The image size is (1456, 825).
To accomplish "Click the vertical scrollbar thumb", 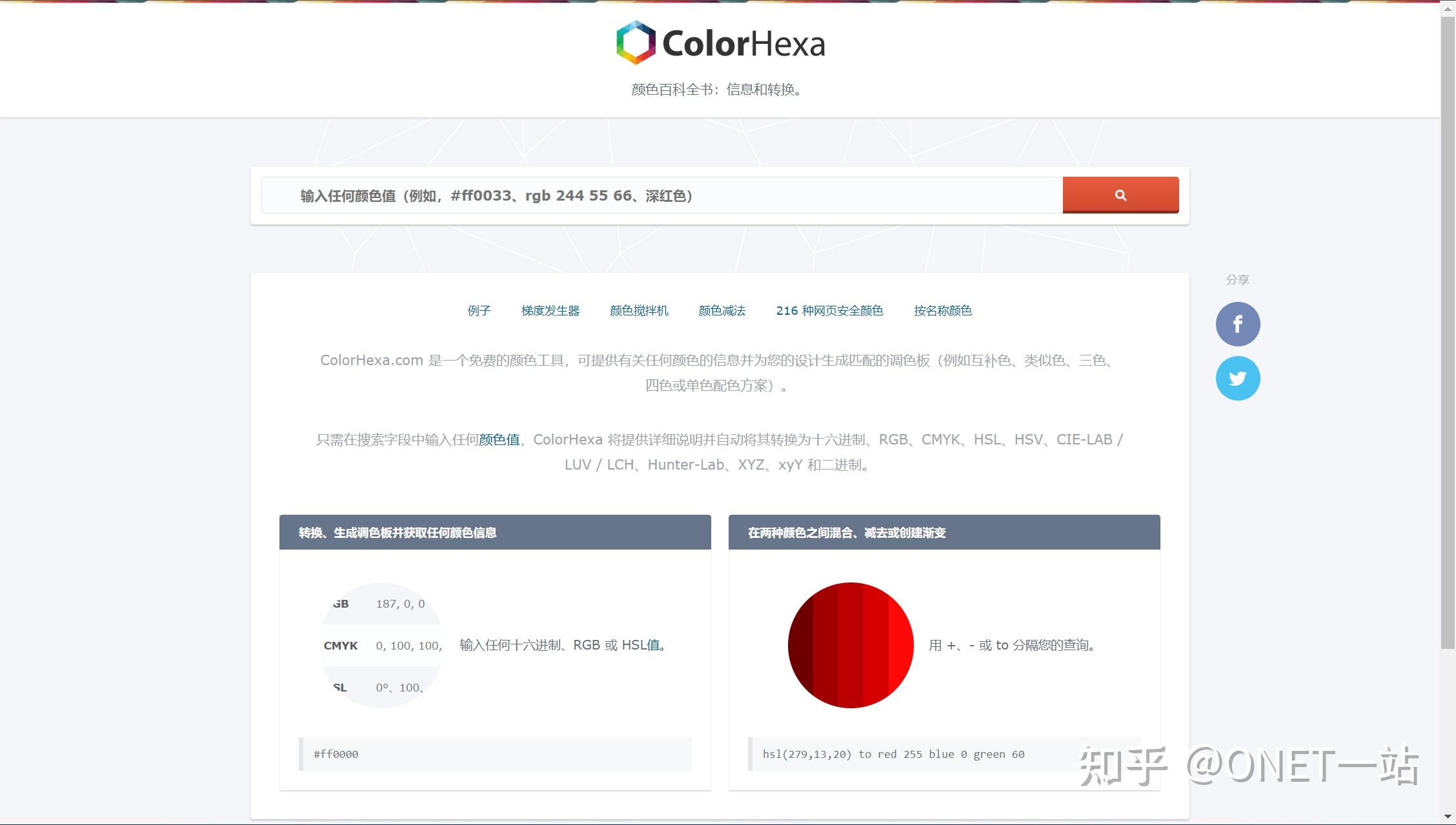I will pyautogui.click(x=1448, y=332).
